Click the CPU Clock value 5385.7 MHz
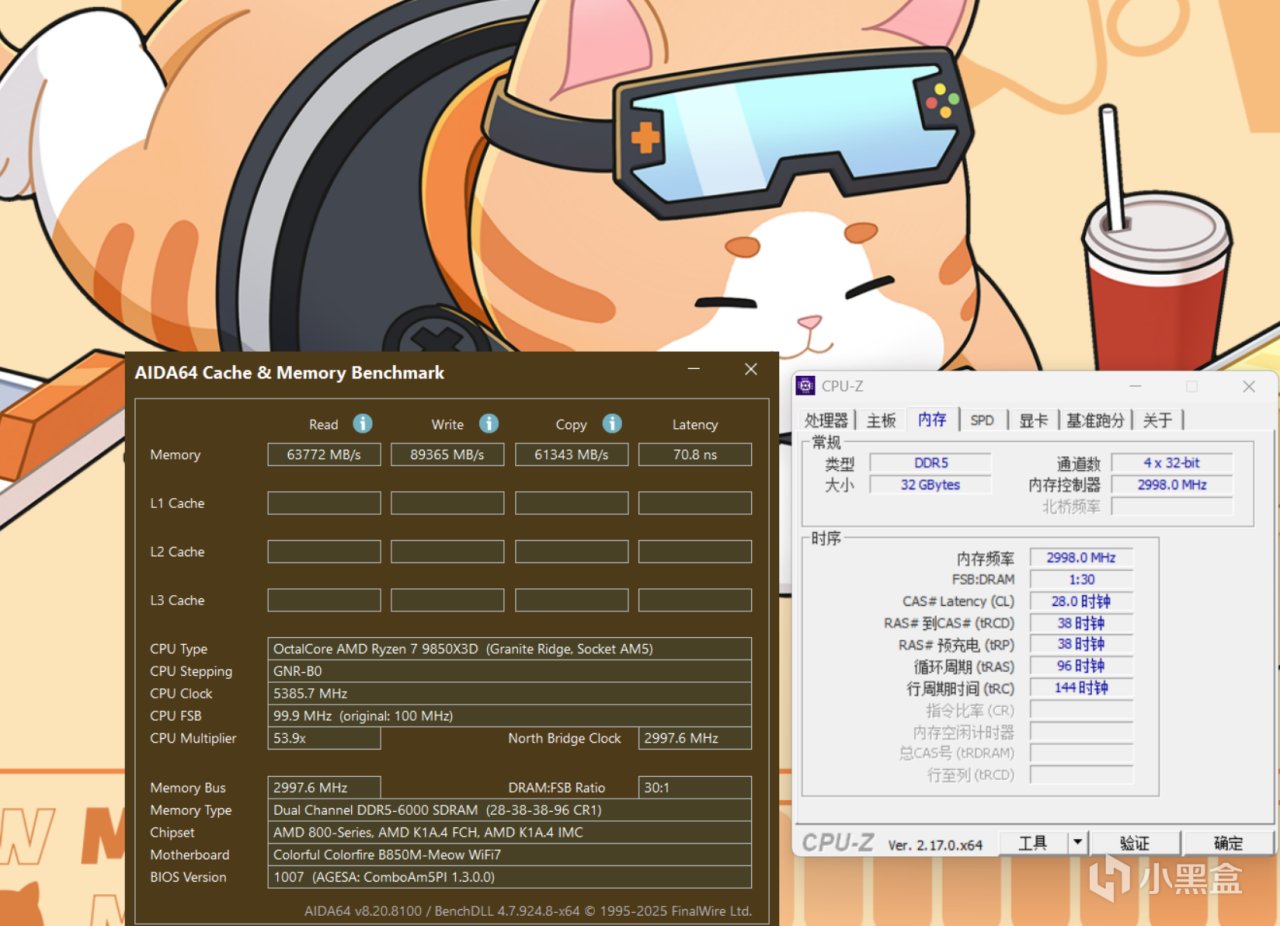The height and width of the screenshot is (926, 1280). pyautogui.click(x=510, y=693)
